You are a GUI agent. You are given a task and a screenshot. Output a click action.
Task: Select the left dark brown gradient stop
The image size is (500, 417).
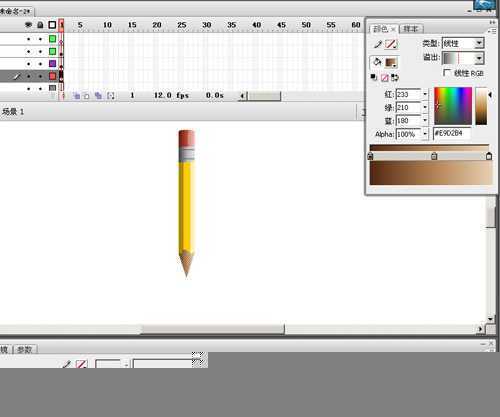[x=370, y=156]
